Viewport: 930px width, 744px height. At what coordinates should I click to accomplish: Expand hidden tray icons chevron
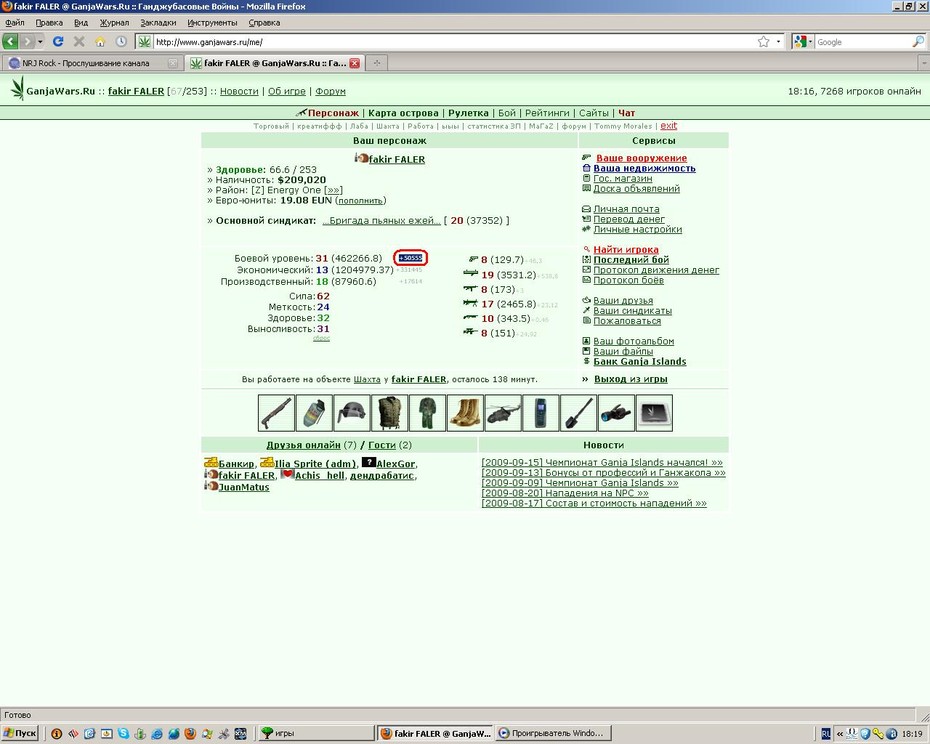tap(840, 734)
